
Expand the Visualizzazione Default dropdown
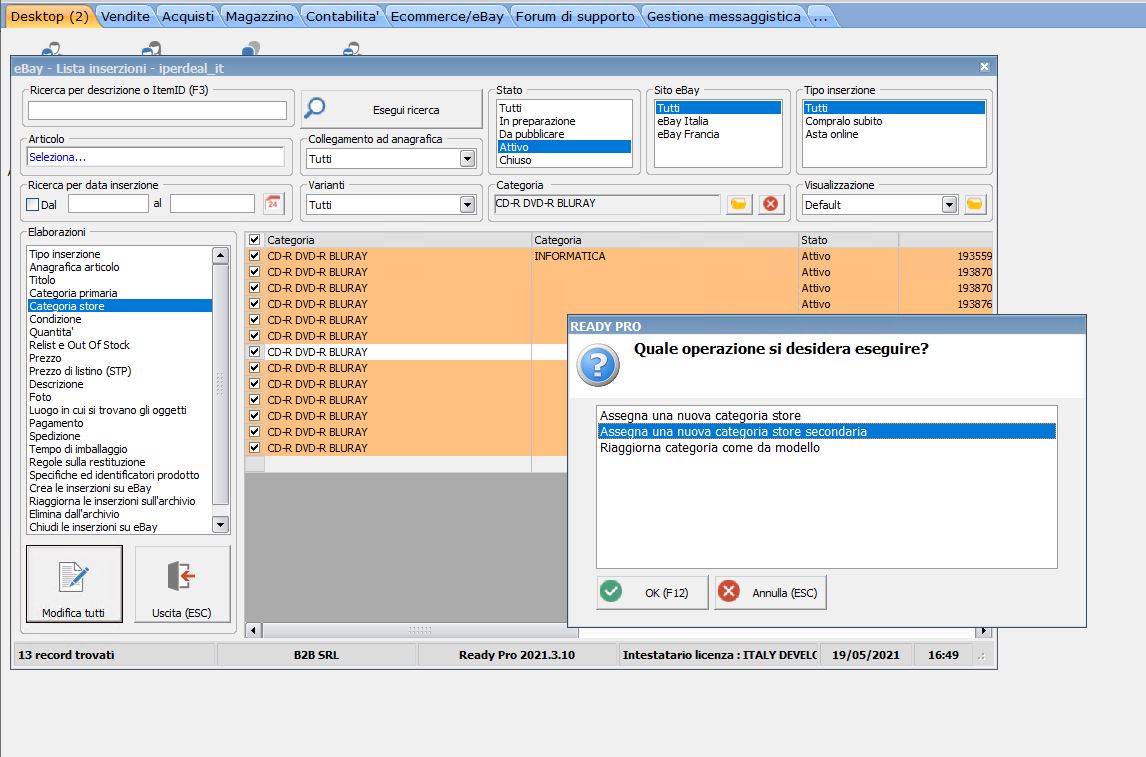click(949, 205)
